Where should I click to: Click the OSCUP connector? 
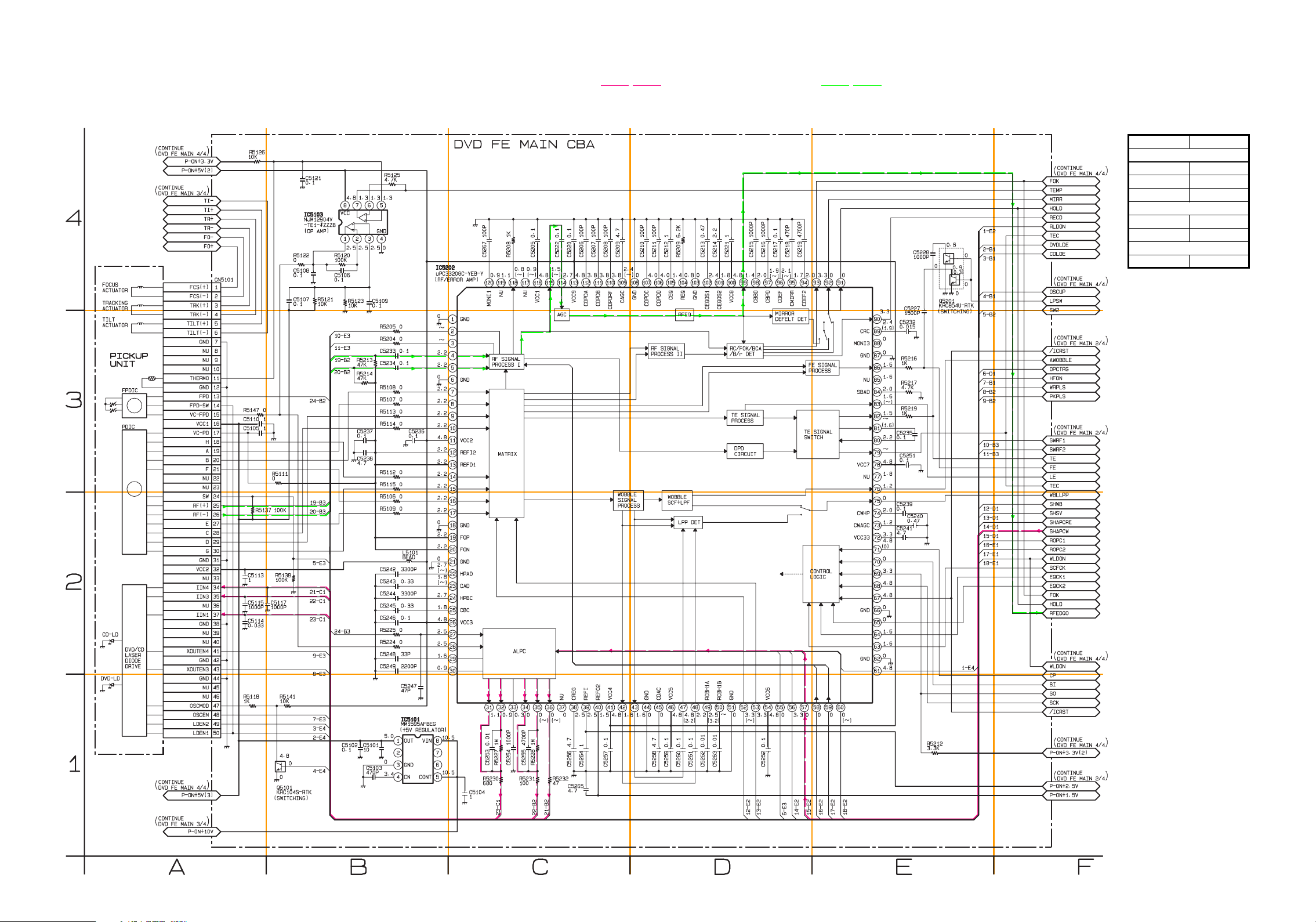click(x=1072, y=292)
